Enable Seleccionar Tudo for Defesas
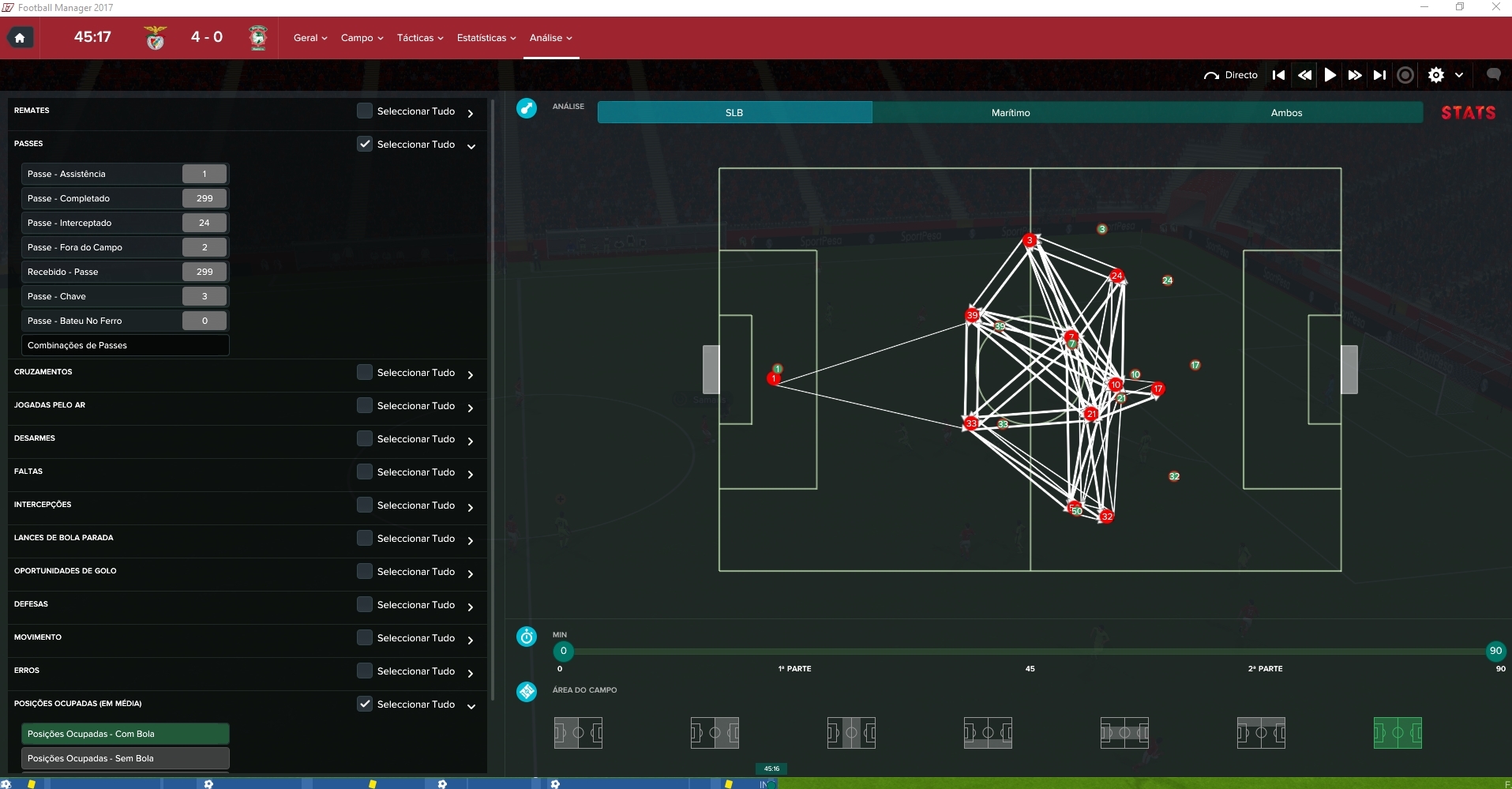This screenshot has width=1512, height=789. tap(365, 605)
